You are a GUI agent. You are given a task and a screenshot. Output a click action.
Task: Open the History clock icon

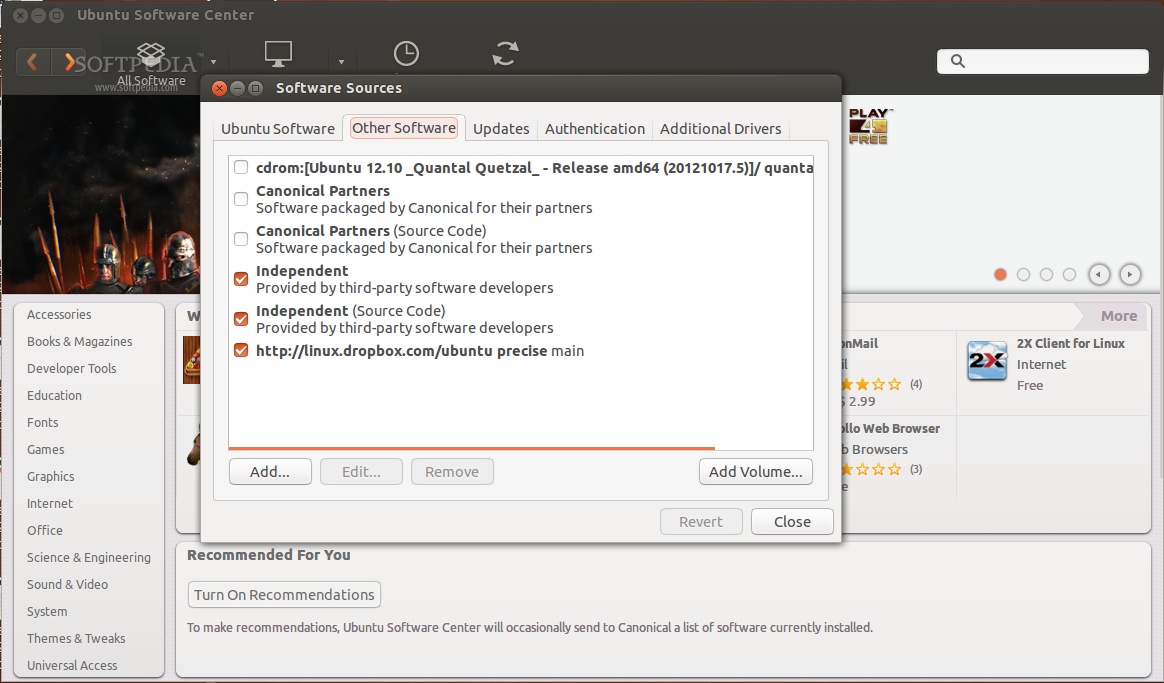[406, 53]
